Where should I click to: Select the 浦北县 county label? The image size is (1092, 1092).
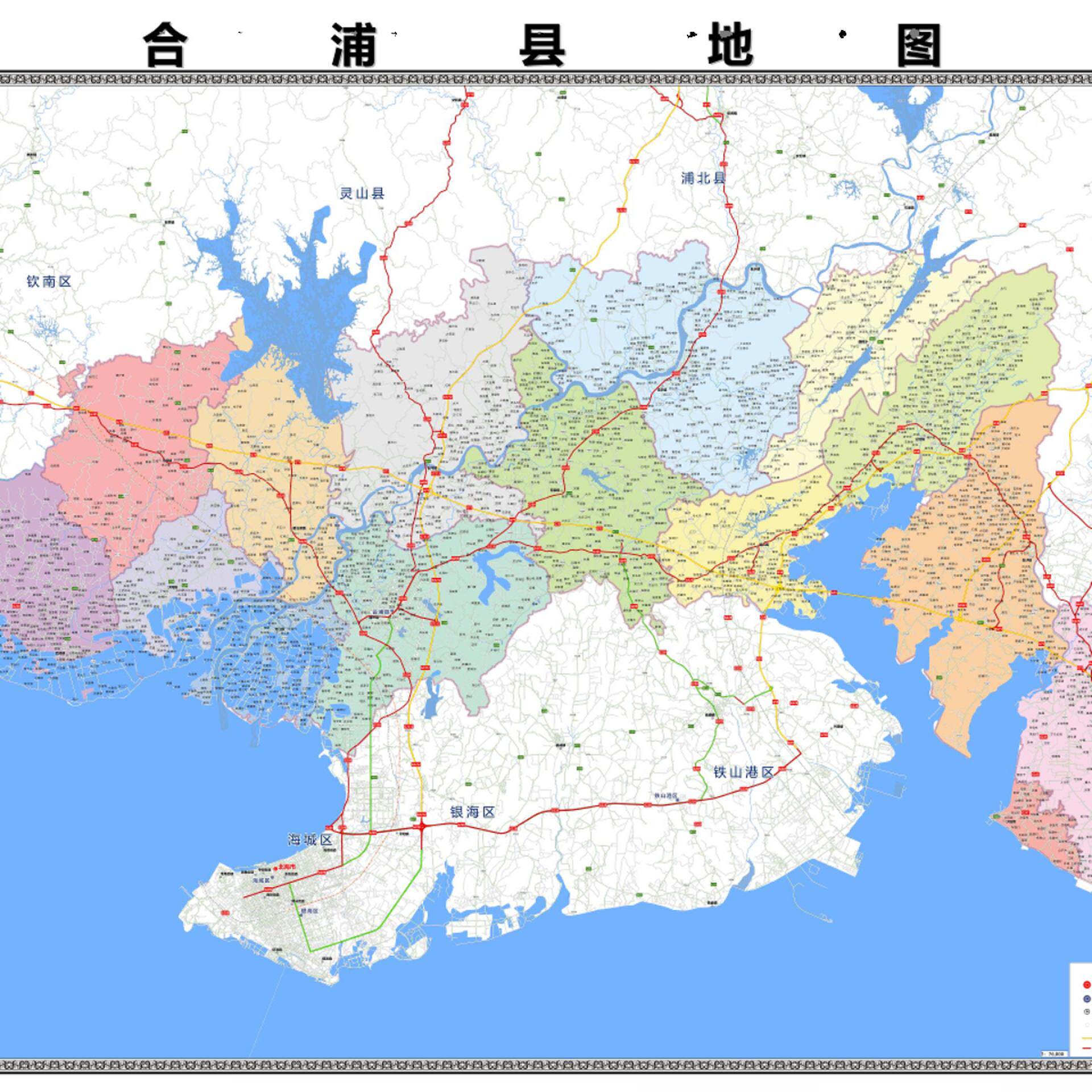pos(704,178)
